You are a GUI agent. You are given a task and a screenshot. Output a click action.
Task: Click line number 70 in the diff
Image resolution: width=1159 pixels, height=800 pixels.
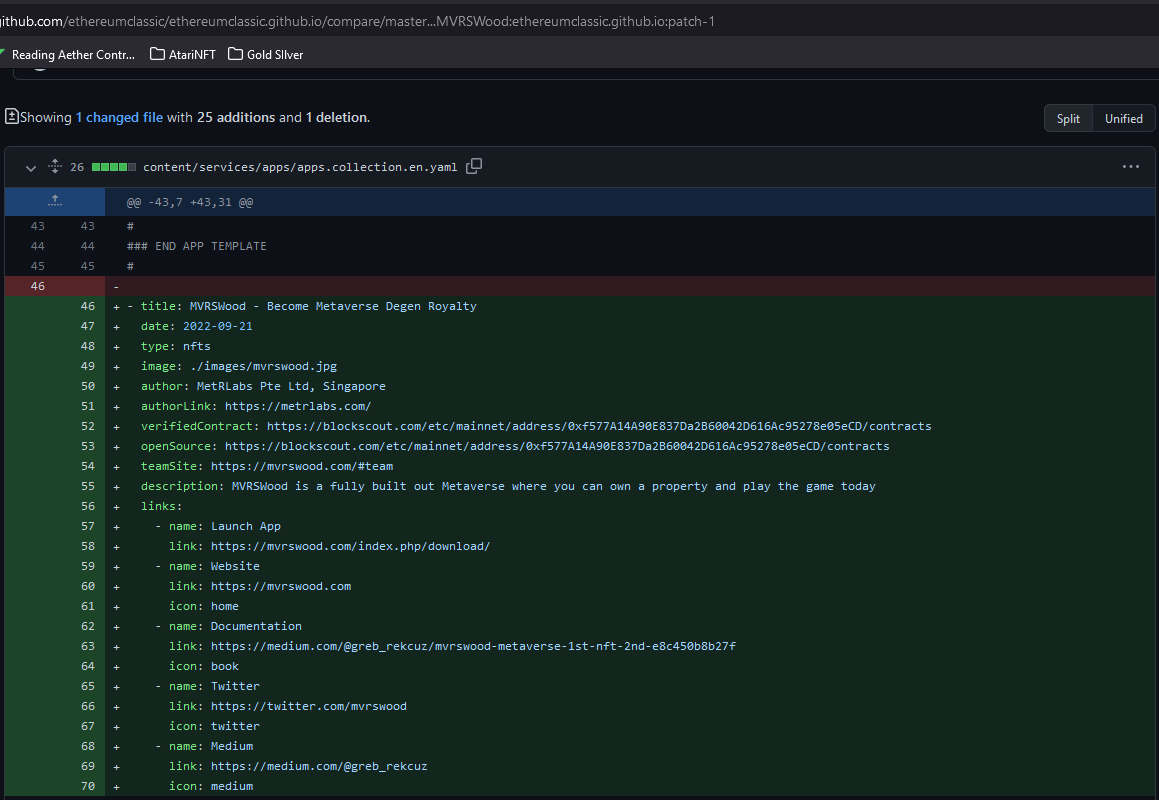(x=88, y=785)
